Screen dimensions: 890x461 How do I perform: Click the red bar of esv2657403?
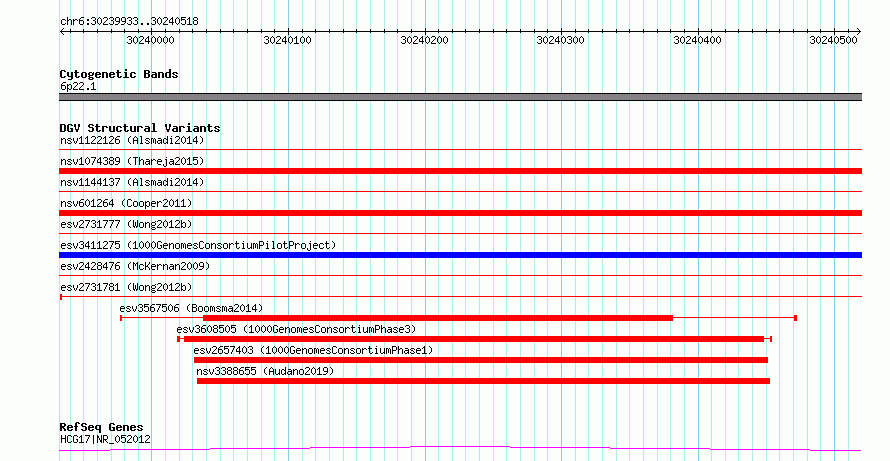pyautogui.click(x=481, y=360)
